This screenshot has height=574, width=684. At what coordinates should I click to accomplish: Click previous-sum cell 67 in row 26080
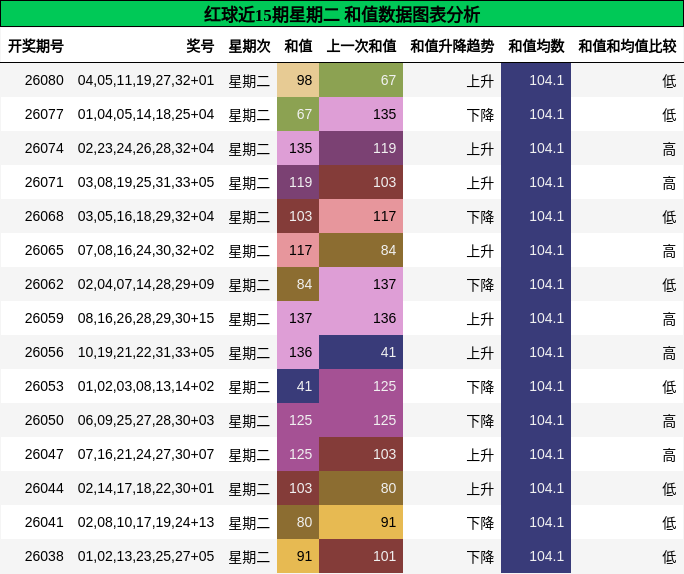coord(361,80)
